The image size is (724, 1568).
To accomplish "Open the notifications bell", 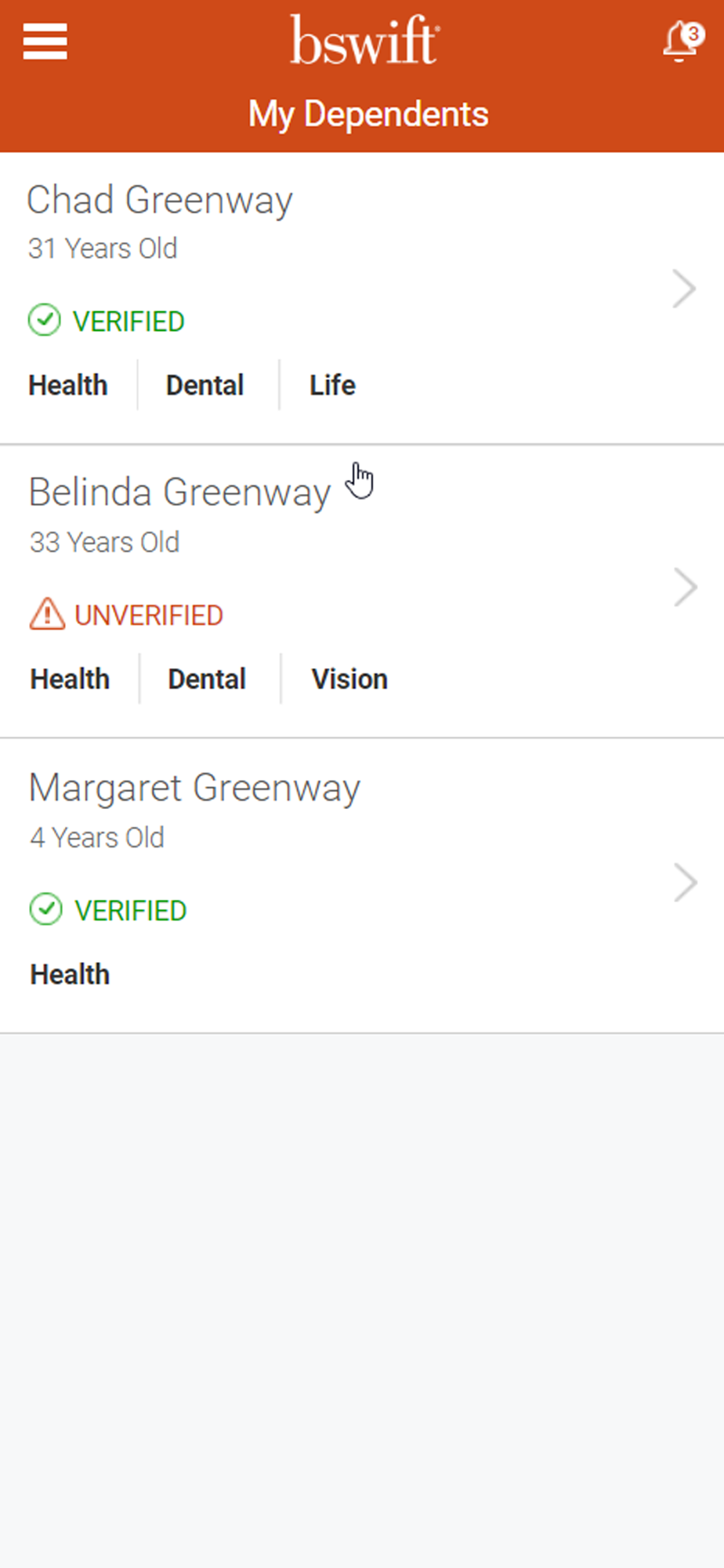I will 679,42.
